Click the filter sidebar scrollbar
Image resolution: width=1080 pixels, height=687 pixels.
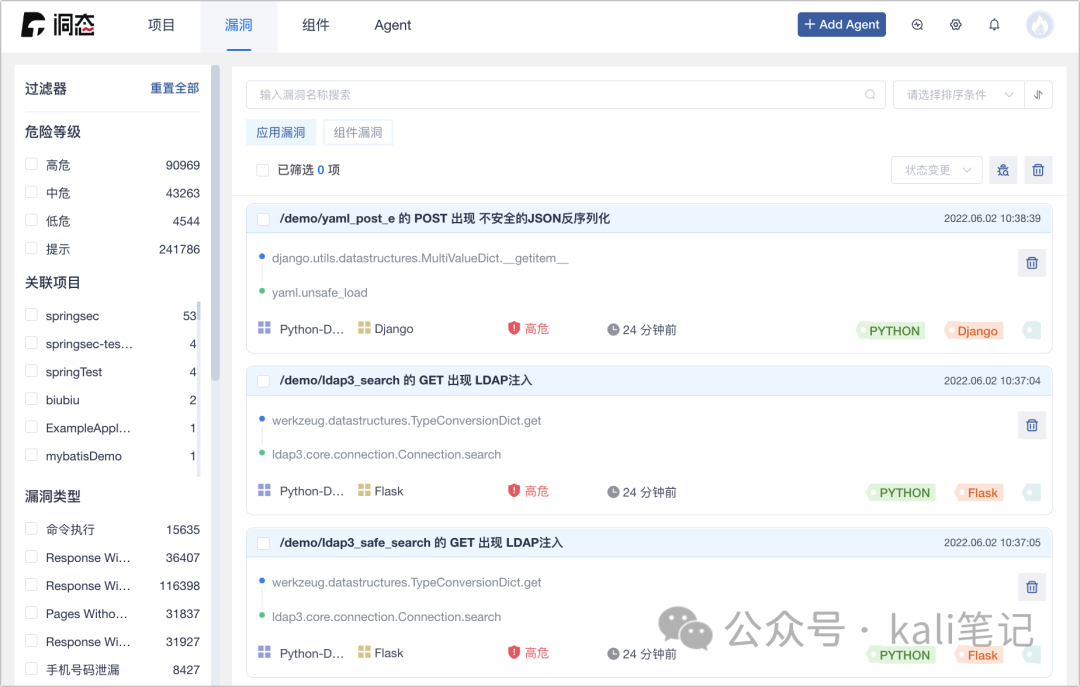click(215, 223)
